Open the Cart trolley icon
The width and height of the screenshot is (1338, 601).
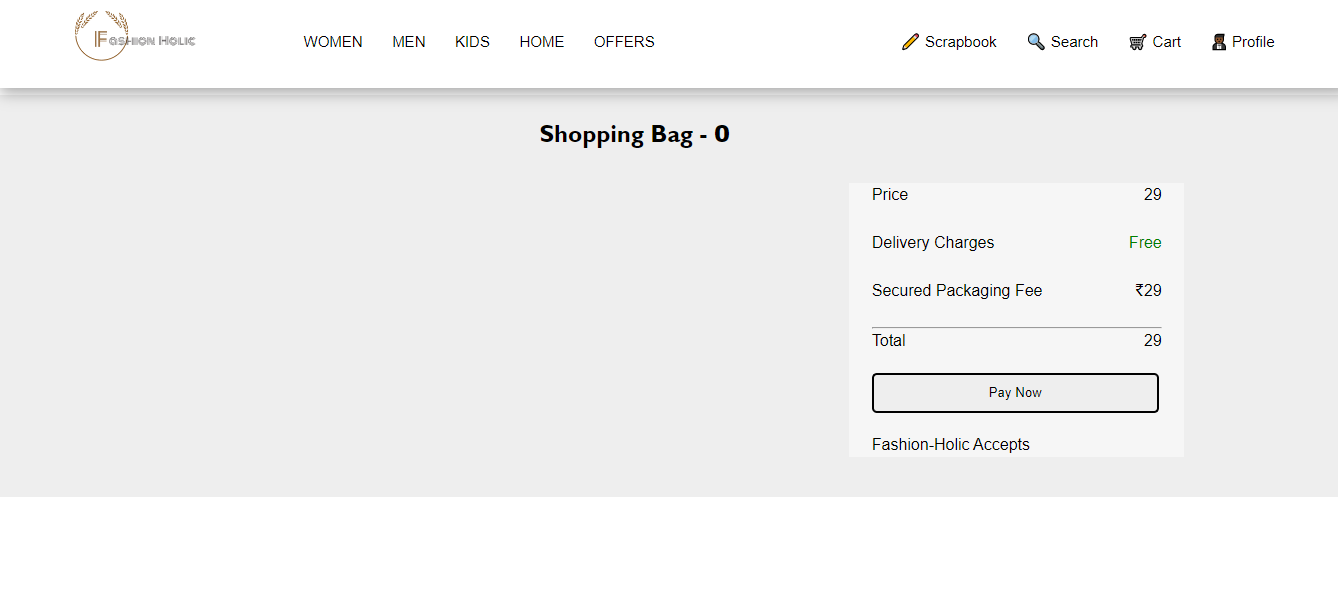[1136, 42]
